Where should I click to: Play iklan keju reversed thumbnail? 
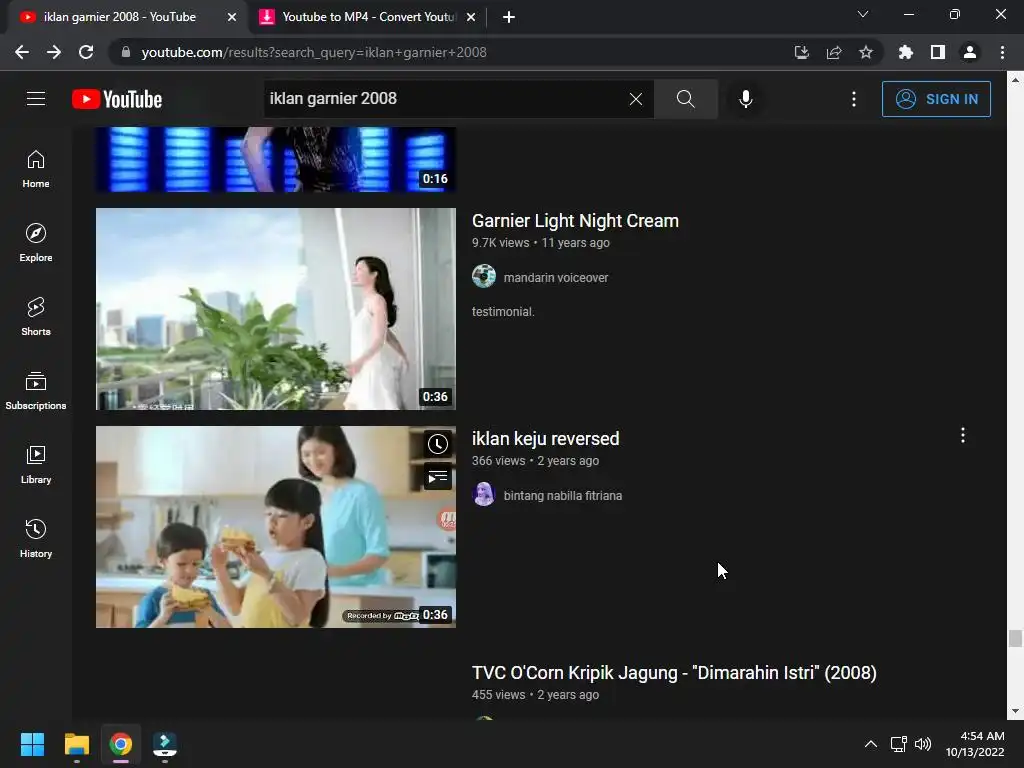point(276,527)
